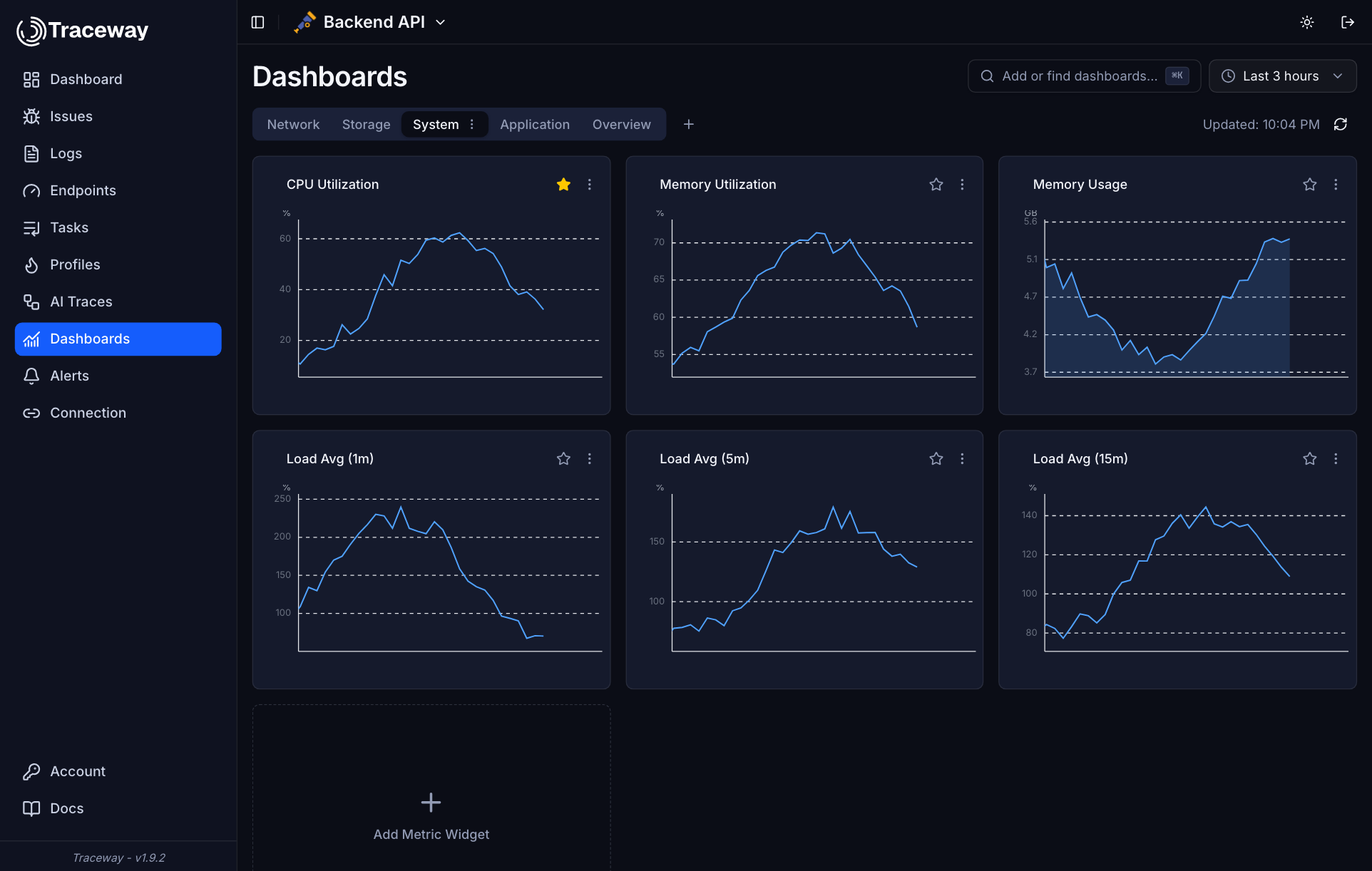
Task: Click the System tab label
Action: click(436, 124)
